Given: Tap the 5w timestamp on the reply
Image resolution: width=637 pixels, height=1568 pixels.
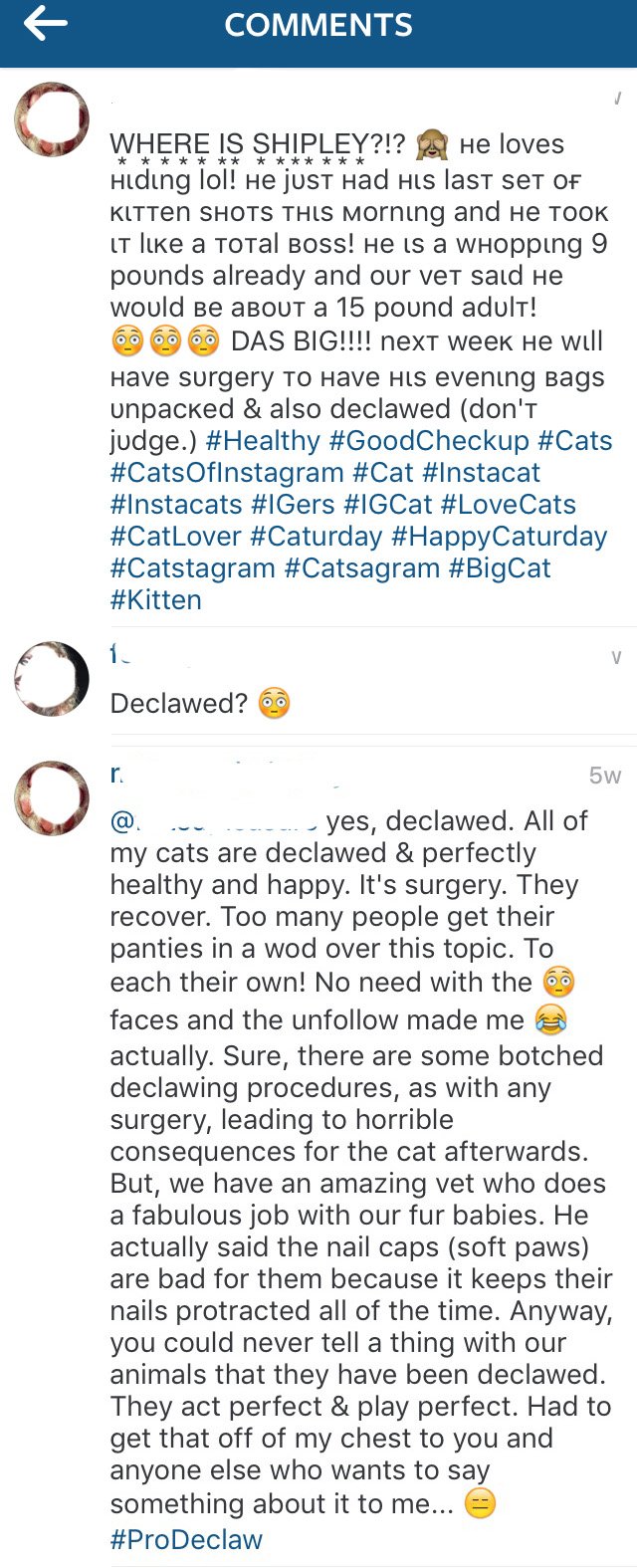Looking at the screenshot, I should (x=604, y=776).
